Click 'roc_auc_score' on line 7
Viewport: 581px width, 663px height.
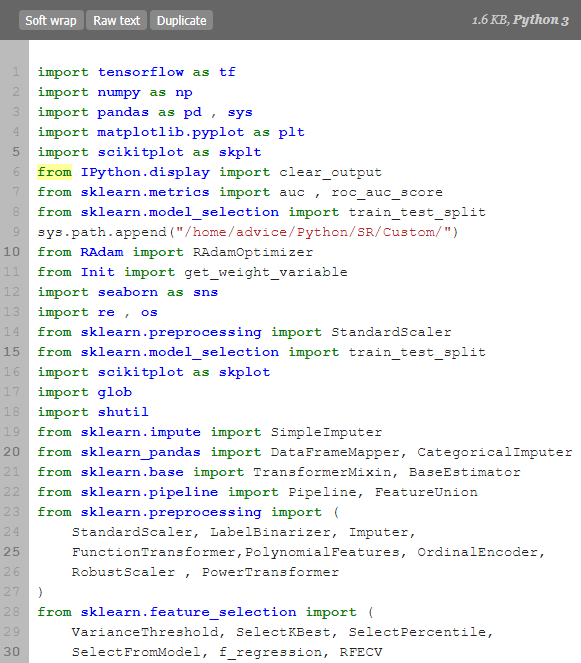[387, 192]
